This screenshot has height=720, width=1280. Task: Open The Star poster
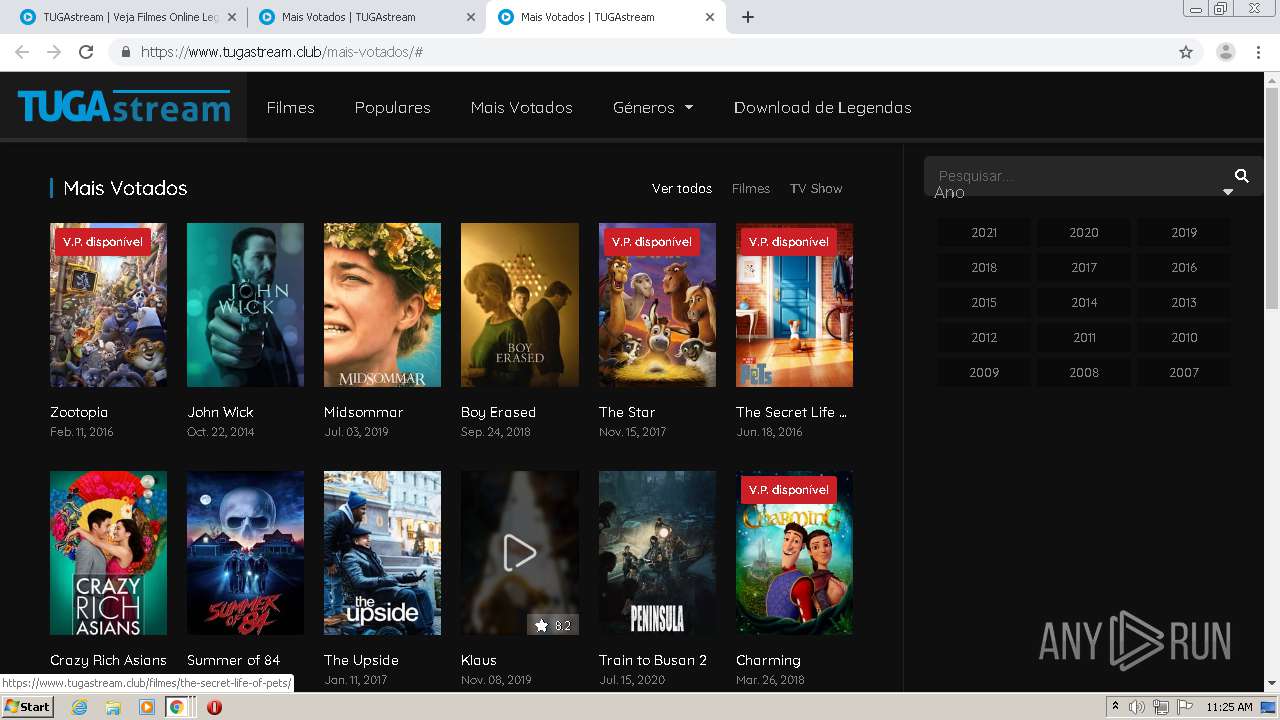[657, 305]
